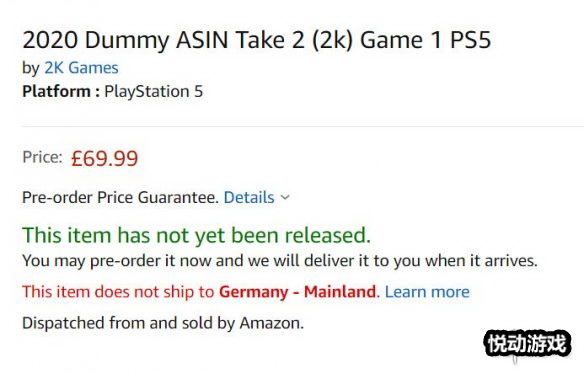Select the £69.99 price value
The width and height of the screenshot is (584, 374).
click(x=105, y=158)
